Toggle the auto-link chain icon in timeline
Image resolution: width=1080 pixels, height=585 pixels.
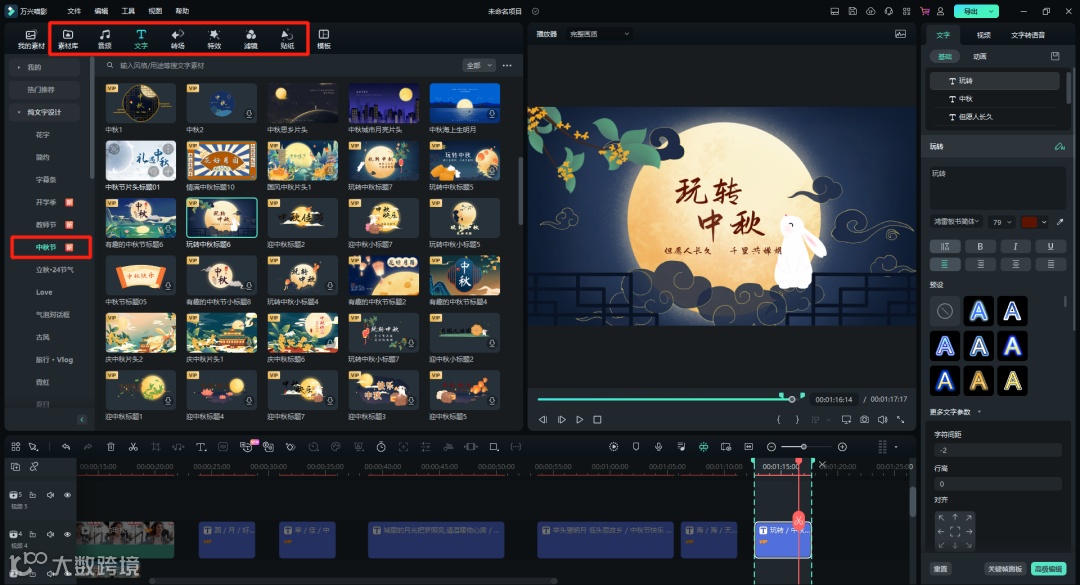pos(33,466)
